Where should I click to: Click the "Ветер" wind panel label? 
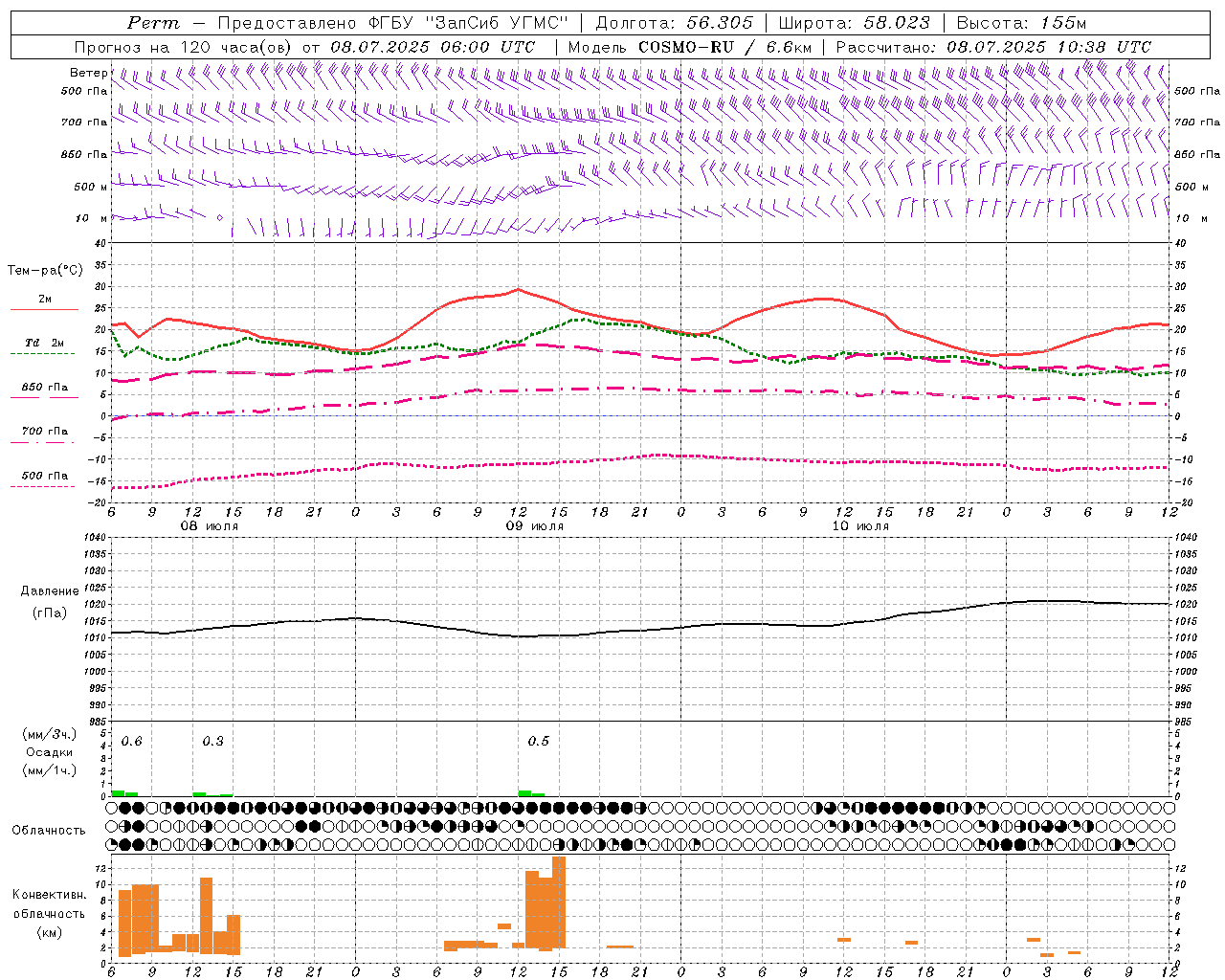[88, 73]
